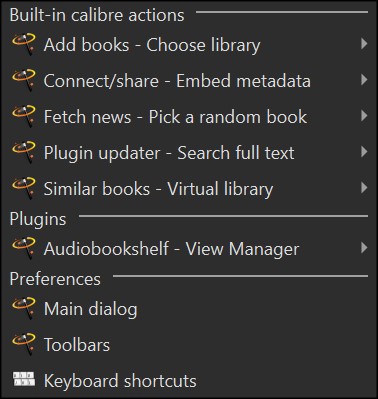Open the Toolbars preferences entry

tap(189, 344)
